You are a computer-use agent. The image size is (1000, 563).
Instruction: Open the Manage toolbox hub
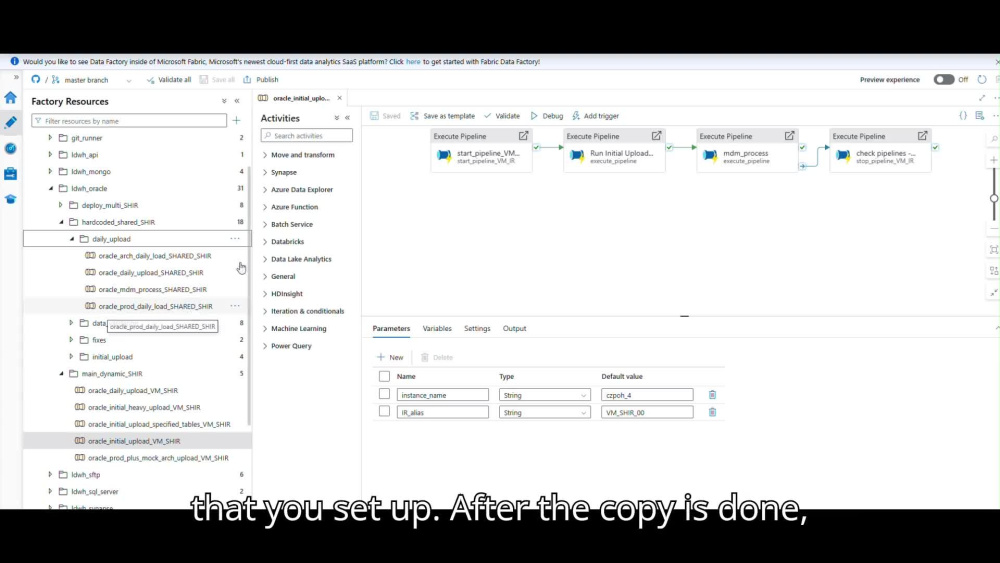[10, 173]
